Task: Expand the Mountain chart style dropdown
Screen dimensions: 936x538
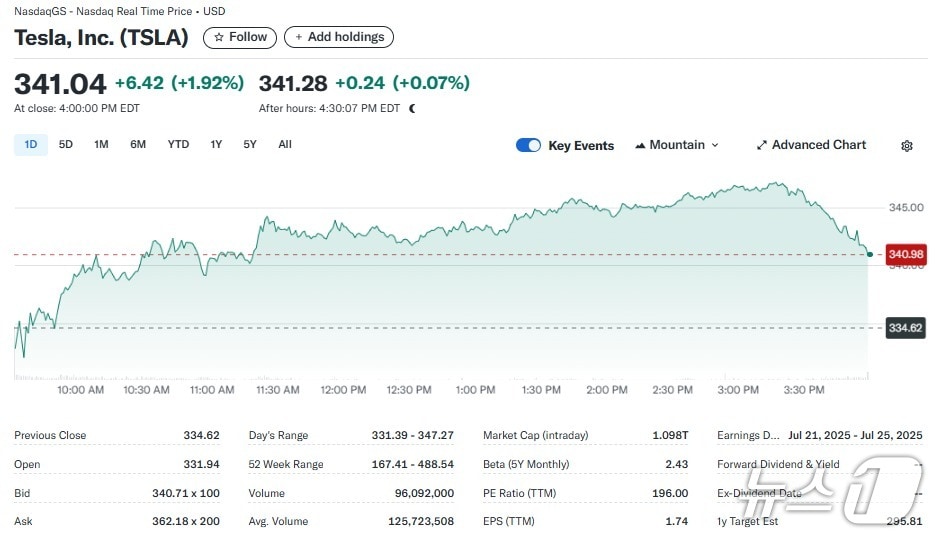Action: (x=714, y=145)
